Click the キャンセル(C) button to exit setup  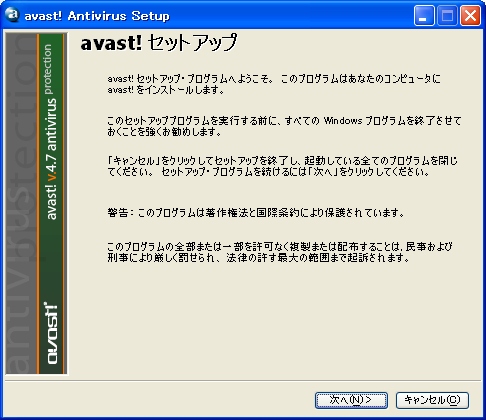pyautogui.click(x=432, y=400)
